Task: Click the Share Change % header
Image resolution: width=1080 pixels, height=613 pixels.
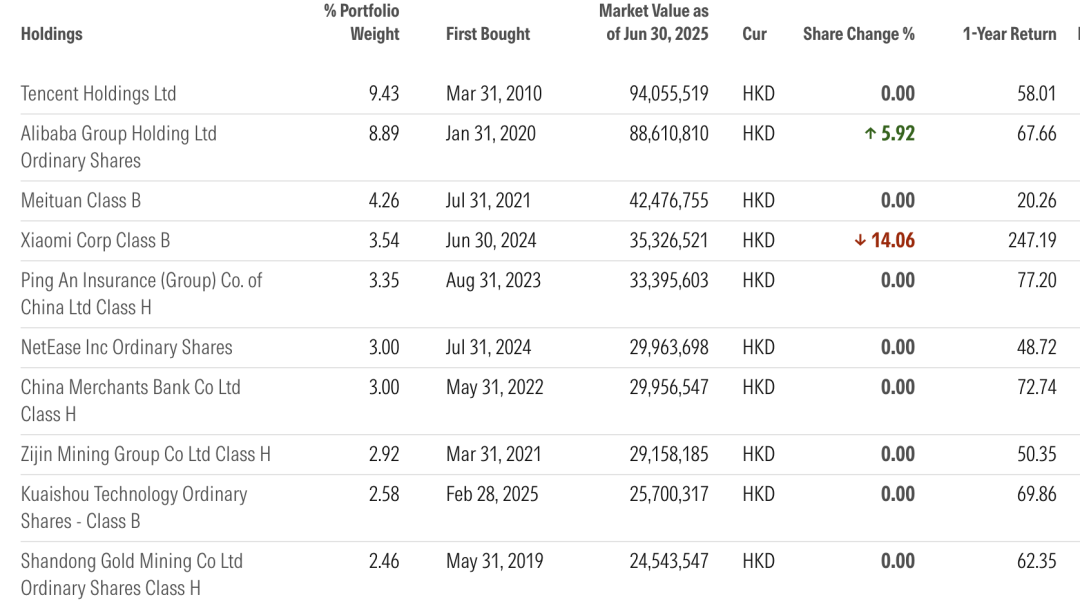Action: tap(858, 34)
